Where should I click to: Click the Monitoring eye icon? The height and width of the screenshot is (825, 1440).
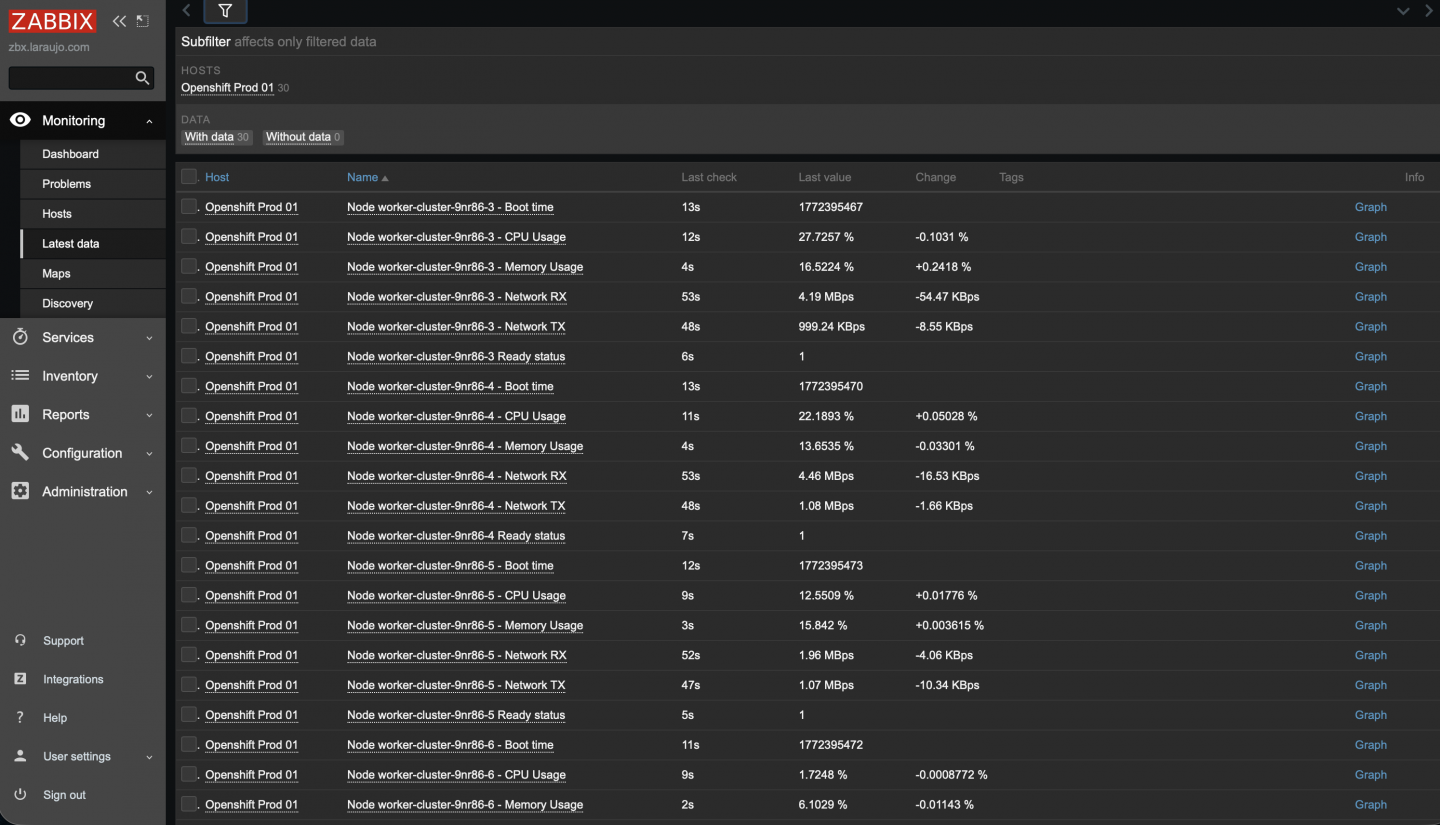point(20,120)
